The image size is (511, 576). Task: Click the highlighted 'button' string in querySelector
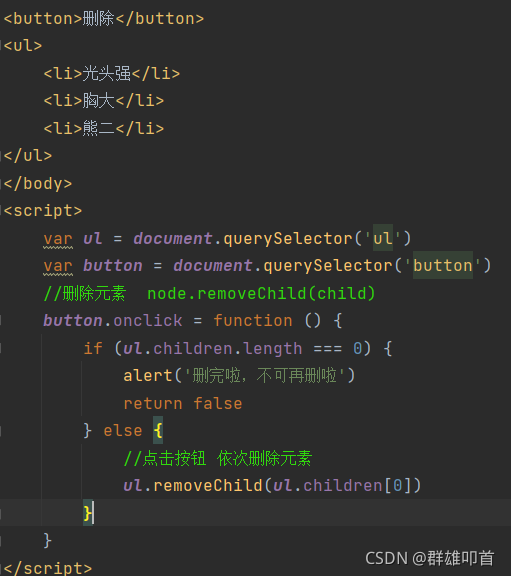443,265
